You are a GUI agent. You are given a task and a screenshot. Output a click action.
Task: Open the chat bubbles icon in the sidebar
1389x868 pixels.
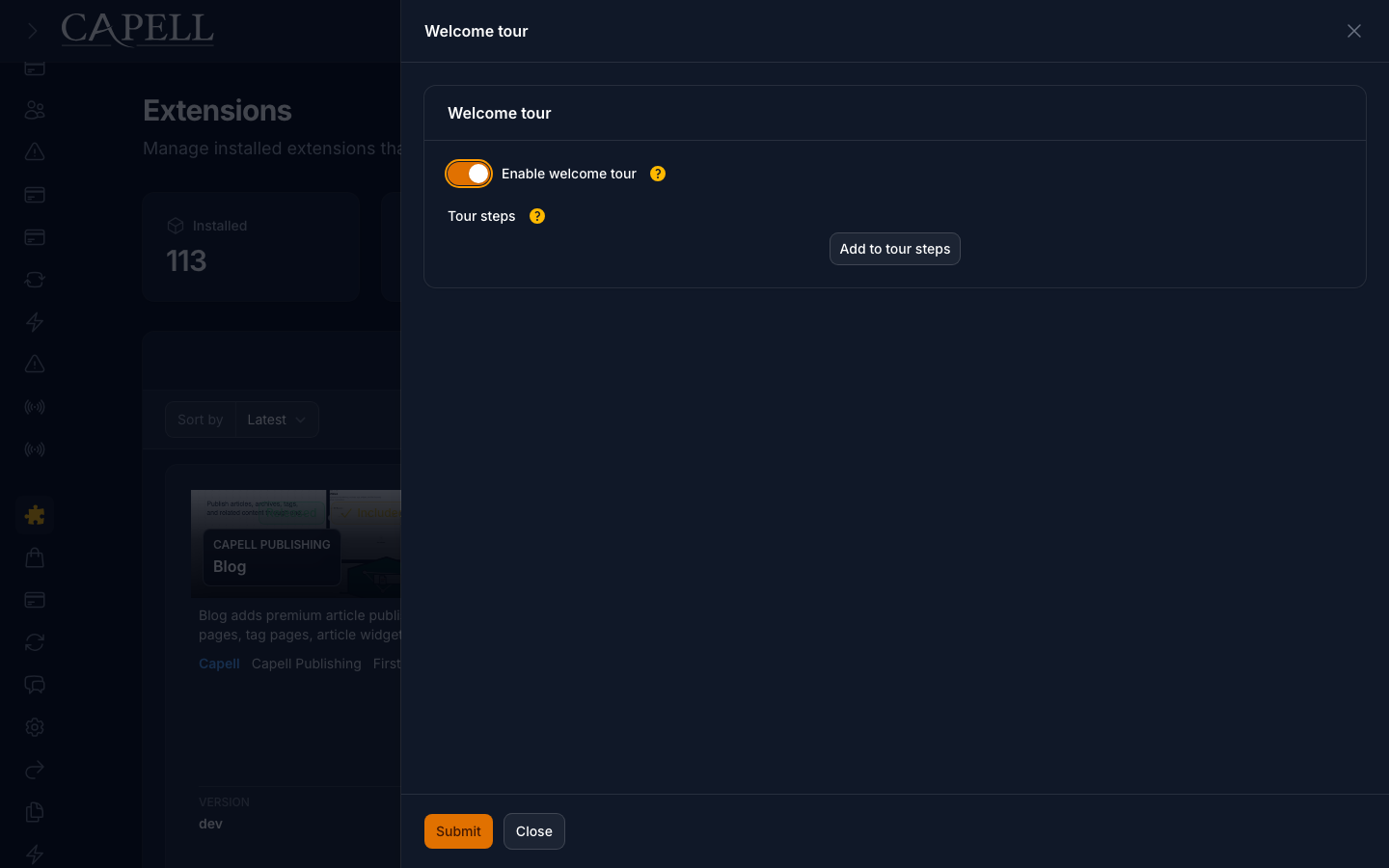coord(35,685)
